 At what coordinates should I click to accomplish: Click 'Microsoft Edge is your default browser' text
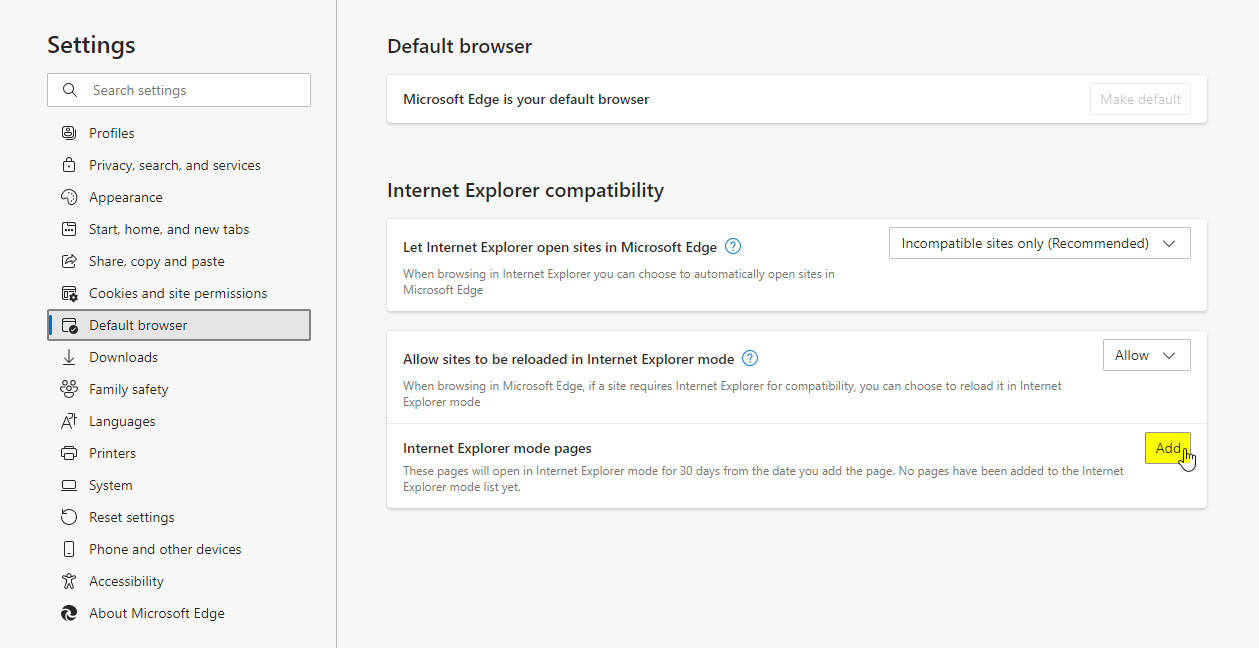point(526,99)
